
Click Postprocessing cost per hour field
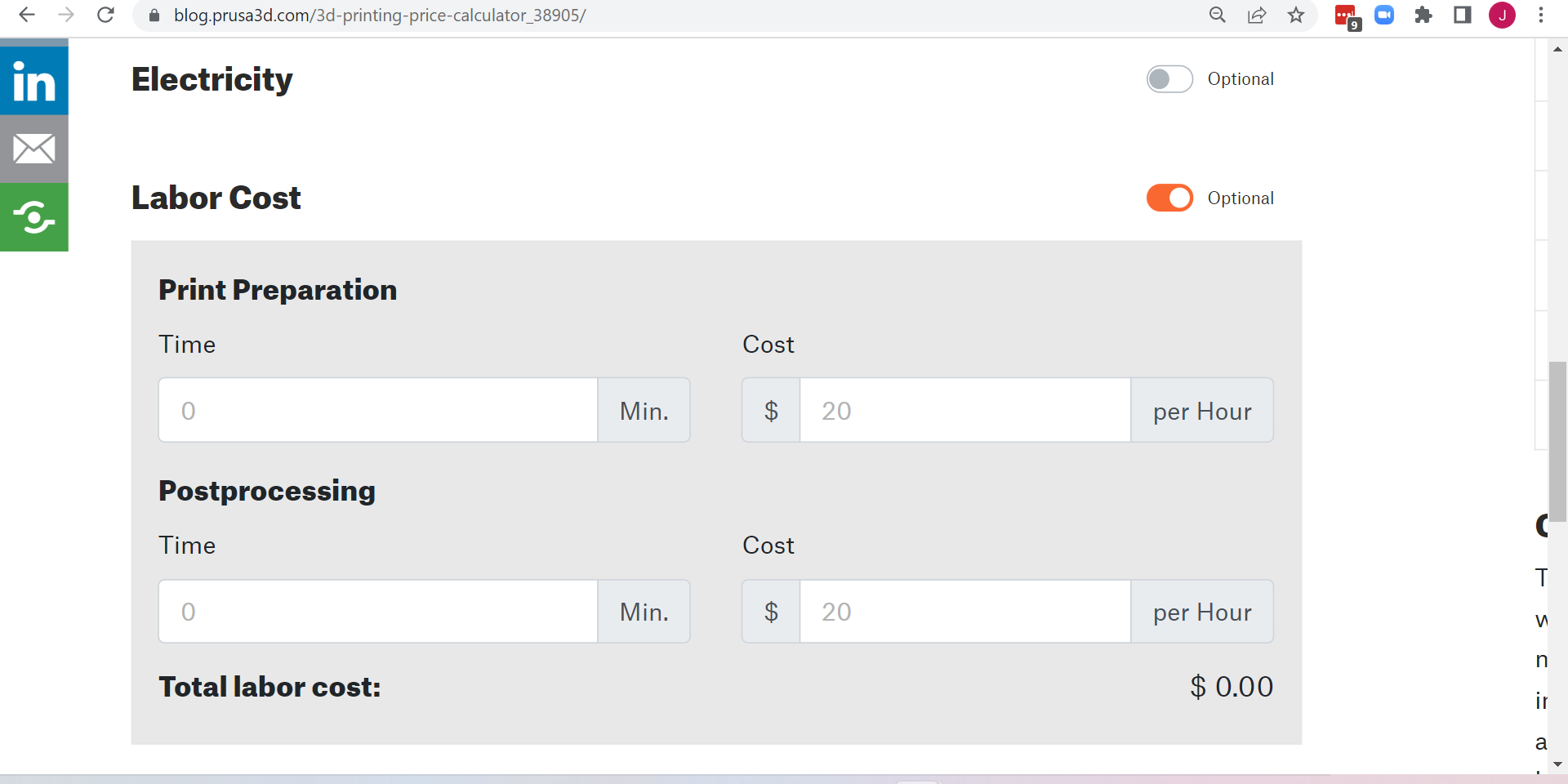pos(964,612)
